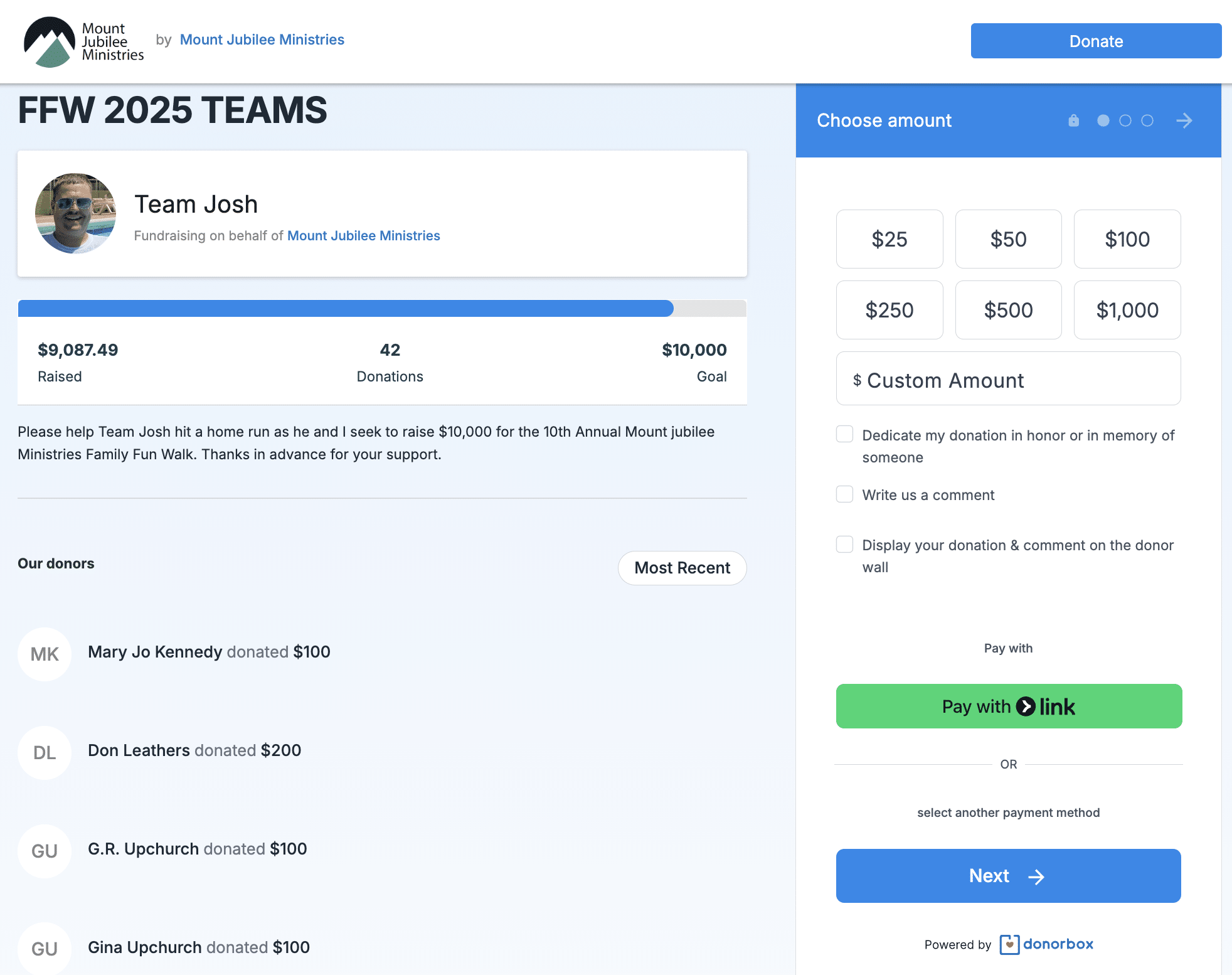The height and width of the screenshot is (975, 1232).
Task: Click the green Pay with link button
Action: coord(1009,706)
